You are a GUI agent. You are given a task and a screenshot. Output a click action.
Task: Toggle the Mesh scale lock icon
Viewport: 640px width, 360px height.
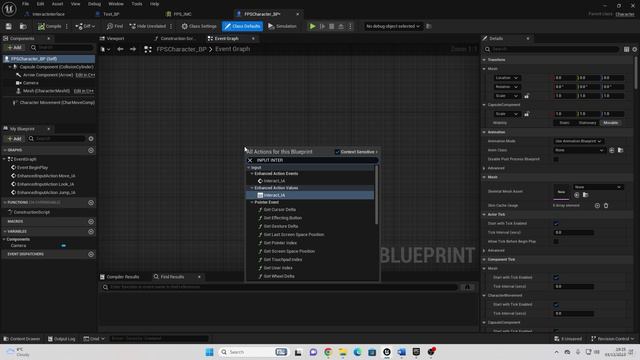(527, 96)
